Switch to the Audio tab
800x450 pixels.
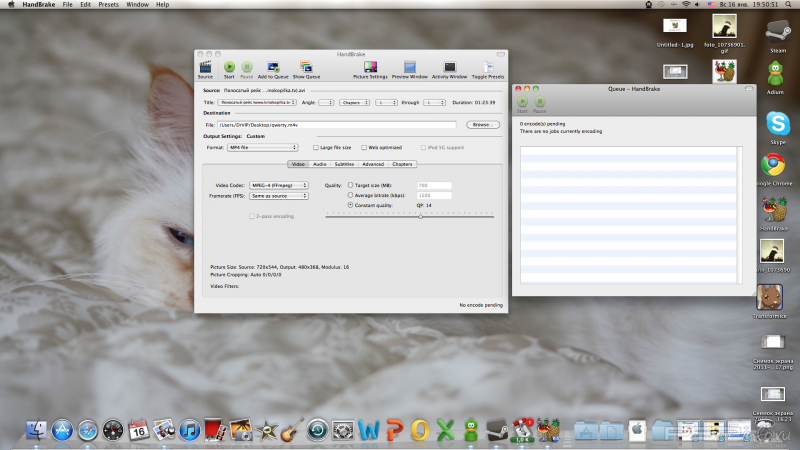319,164
